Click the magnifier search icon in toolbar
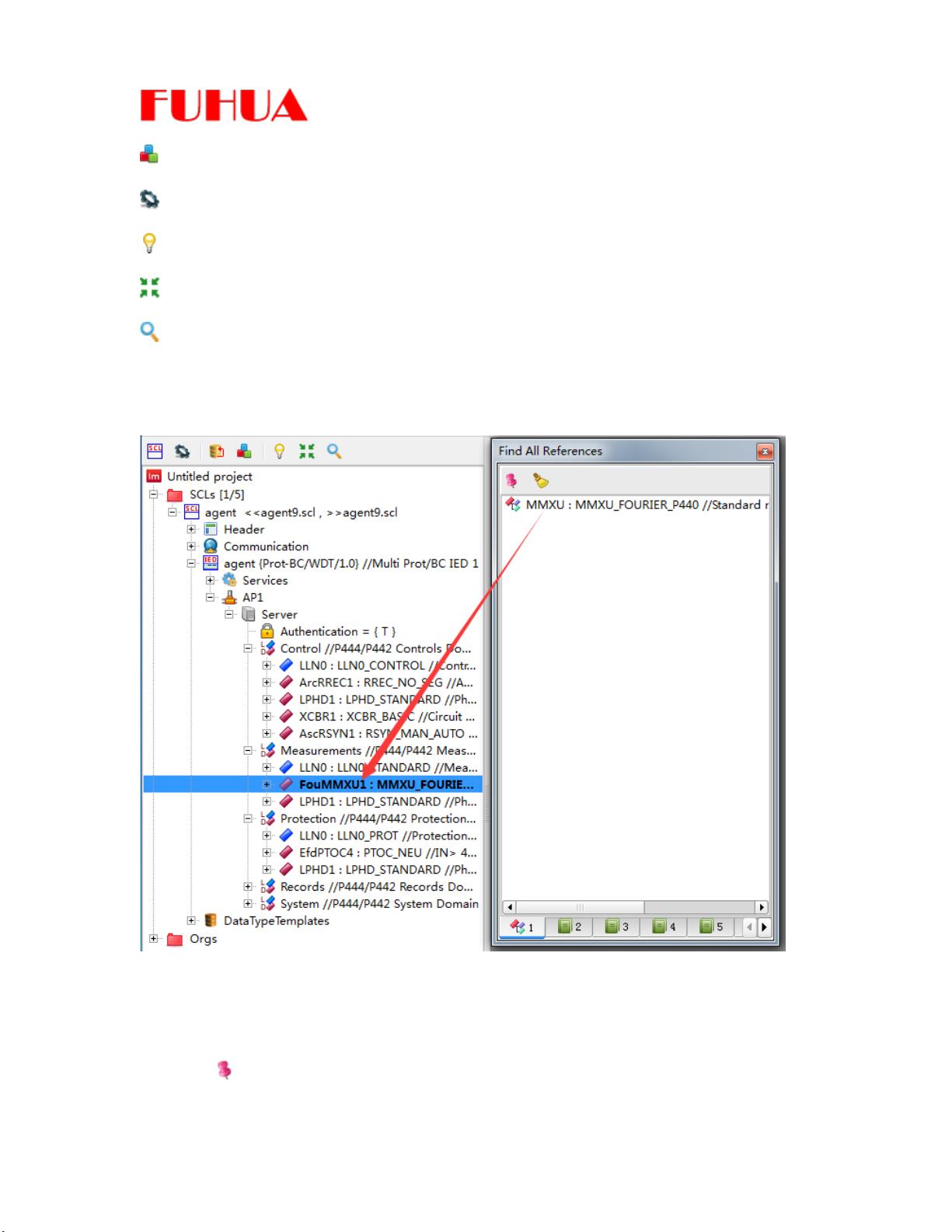The width and height of the screenshot is (952, 1232). coord(334,452)
